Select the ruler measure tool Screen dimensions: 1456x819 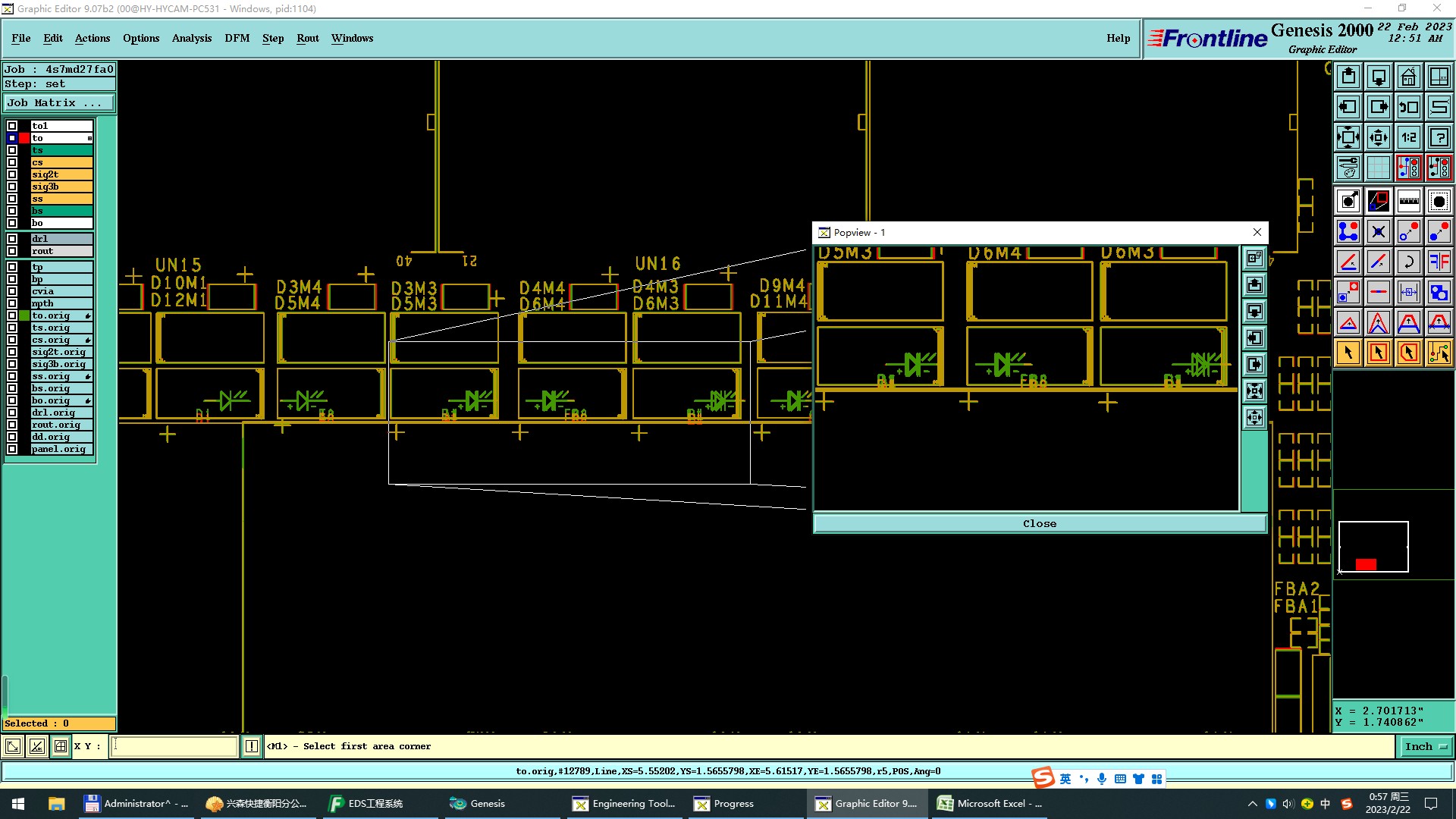click(x=1408, y=201)
